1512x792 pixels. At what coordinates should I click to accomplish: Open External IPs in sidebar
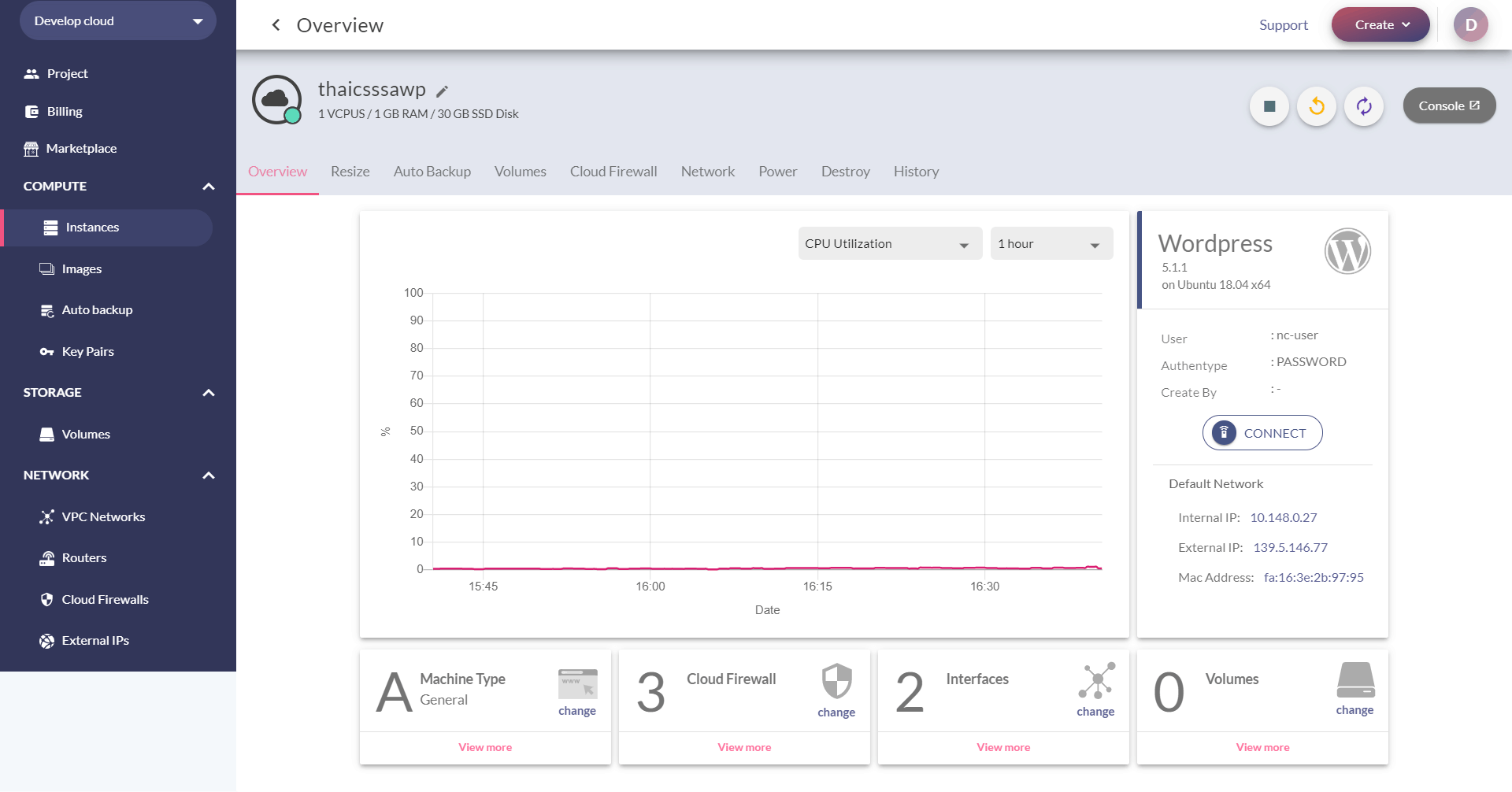point(83,641)
